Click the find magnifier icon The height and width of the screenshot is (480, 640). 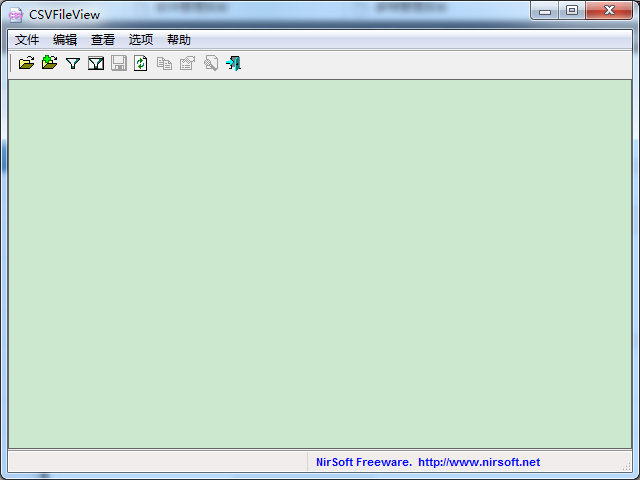pyautogui.click(x=211, y=63)
